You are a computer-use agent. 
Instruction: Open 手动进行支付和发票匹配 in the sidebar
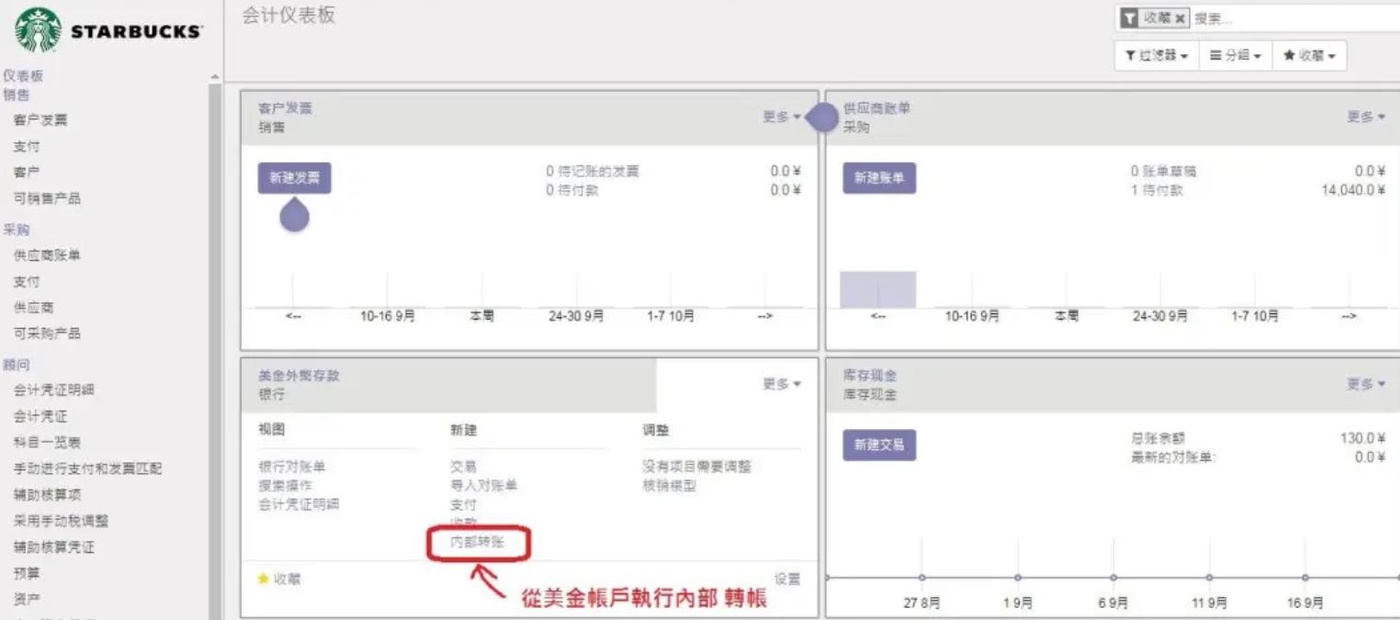tap(88, 468)
